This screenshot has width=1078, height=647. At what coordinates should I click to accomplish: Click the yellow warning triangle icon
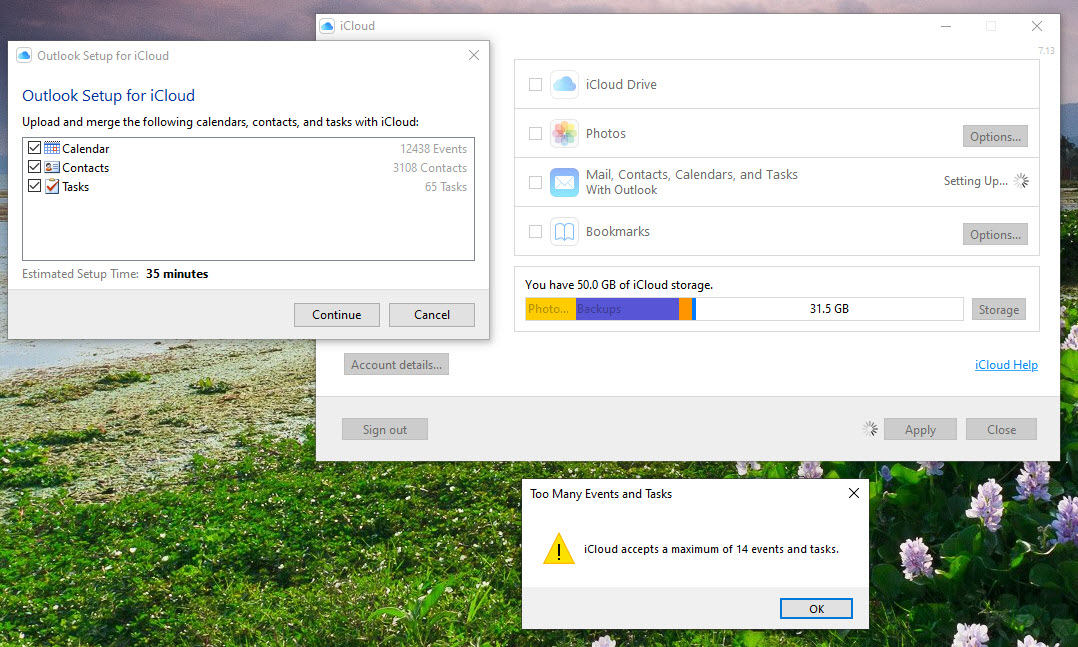tap(559, 549)
